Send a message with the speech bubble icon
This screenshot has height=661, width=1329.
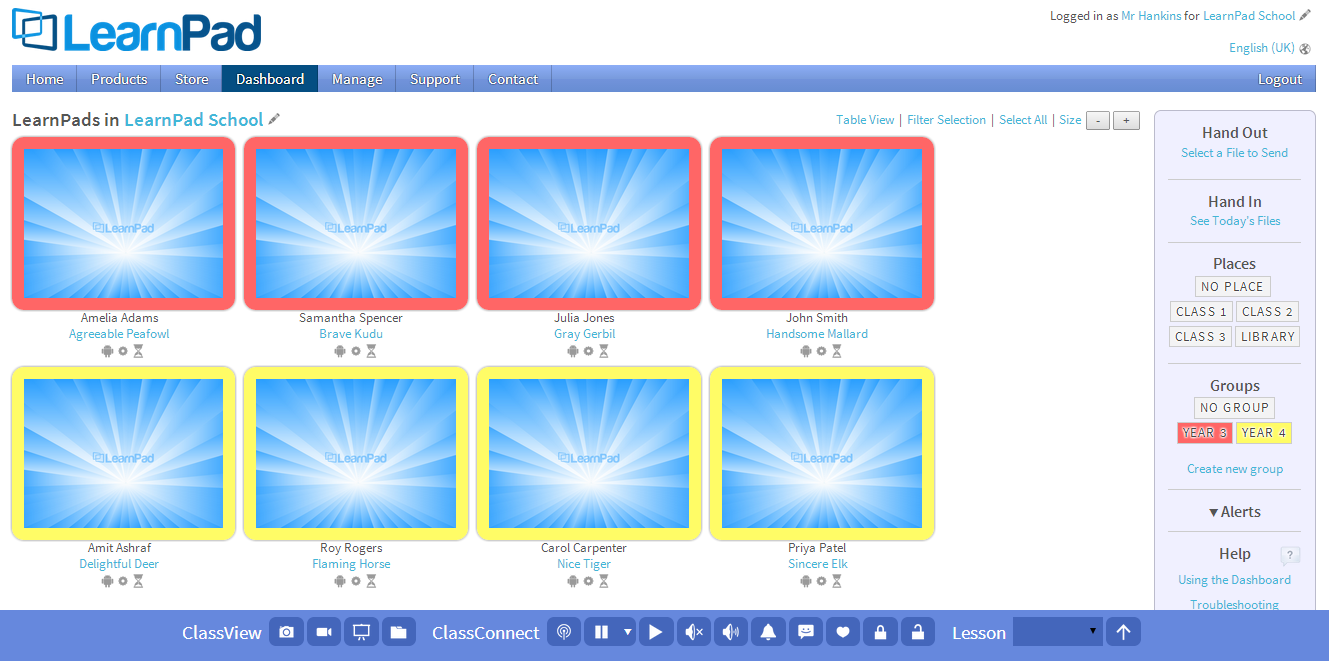[806, 632]
